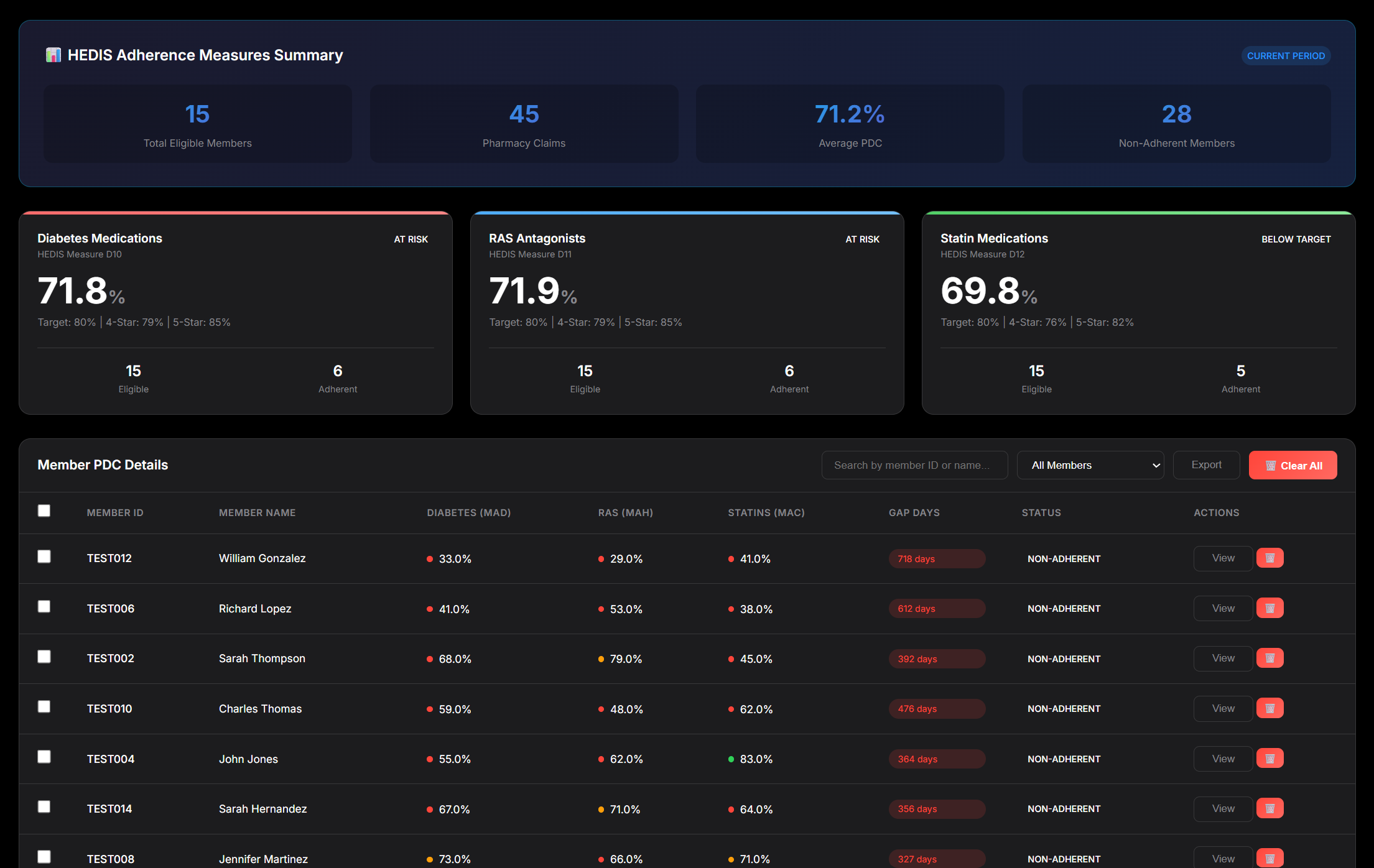Click the search by member ID field
The image size is (1374, 868).
click(914, 464)
